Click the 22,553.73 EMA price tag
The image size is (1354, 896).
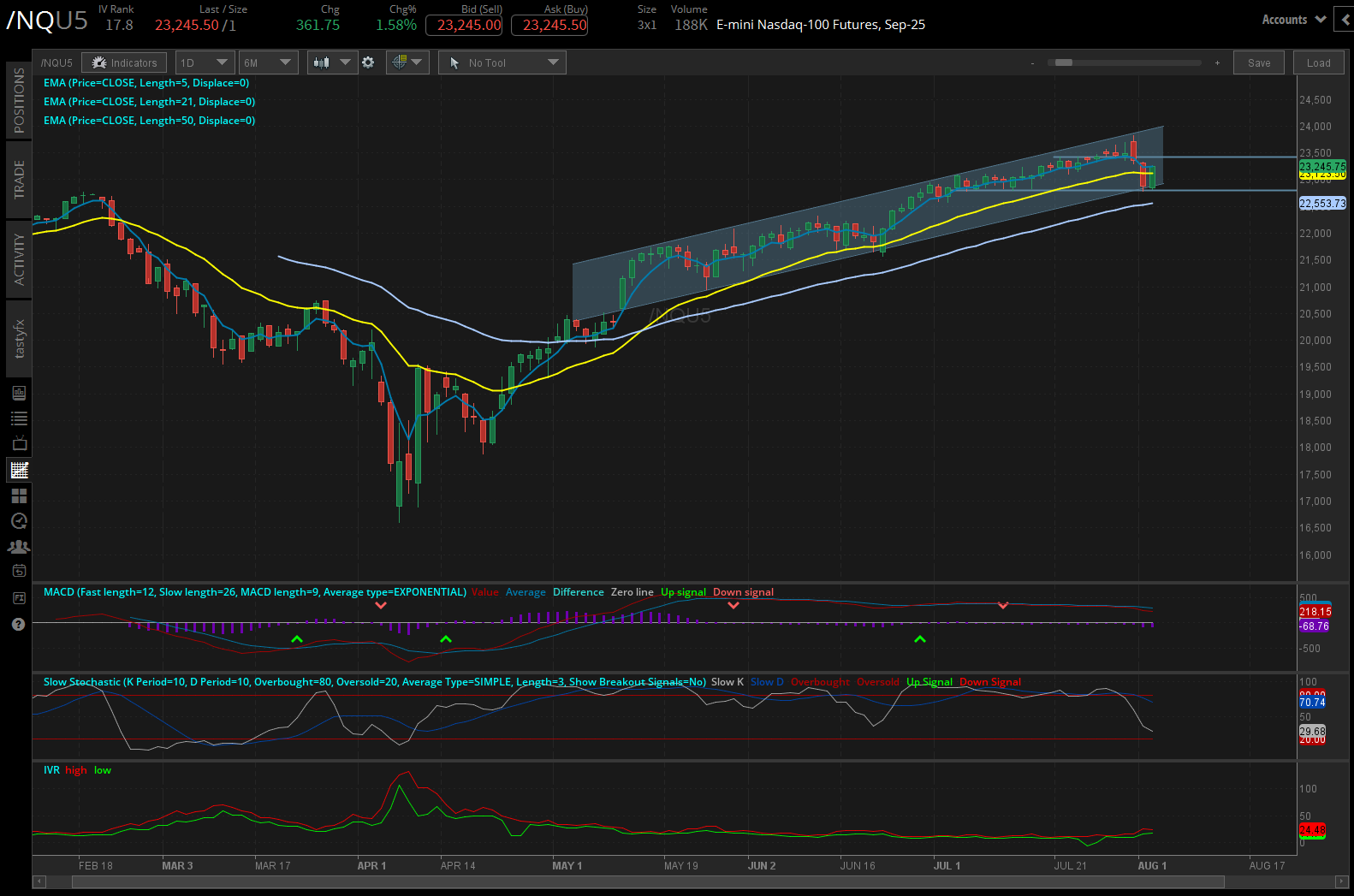1322,204
